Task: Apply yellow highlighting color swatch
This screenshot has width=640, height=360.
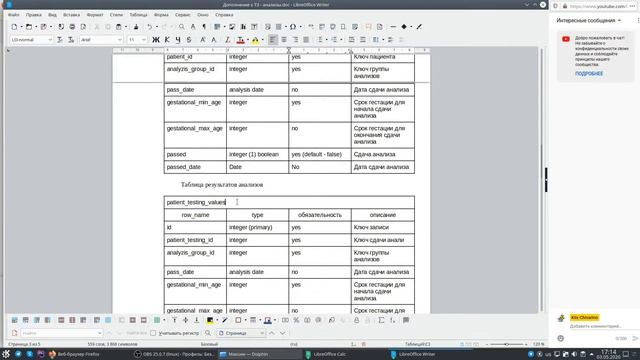Action: tap(255, 40)
